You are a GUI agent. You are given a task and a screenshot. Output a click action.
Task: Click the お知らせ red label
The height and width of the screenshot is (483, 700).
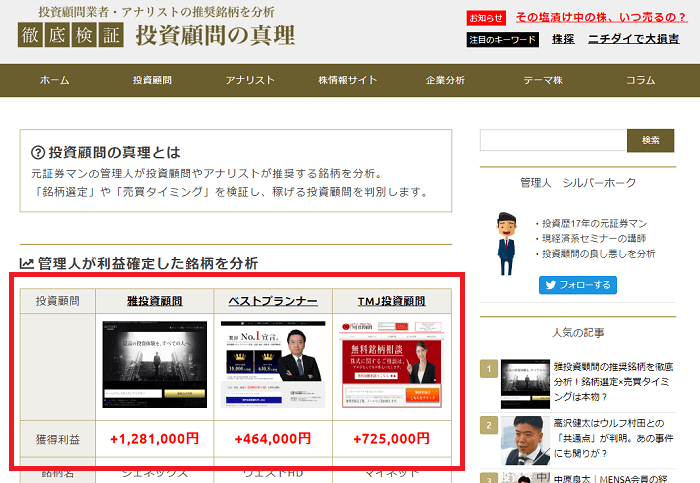pyautogui.click(x=486, y=18)
